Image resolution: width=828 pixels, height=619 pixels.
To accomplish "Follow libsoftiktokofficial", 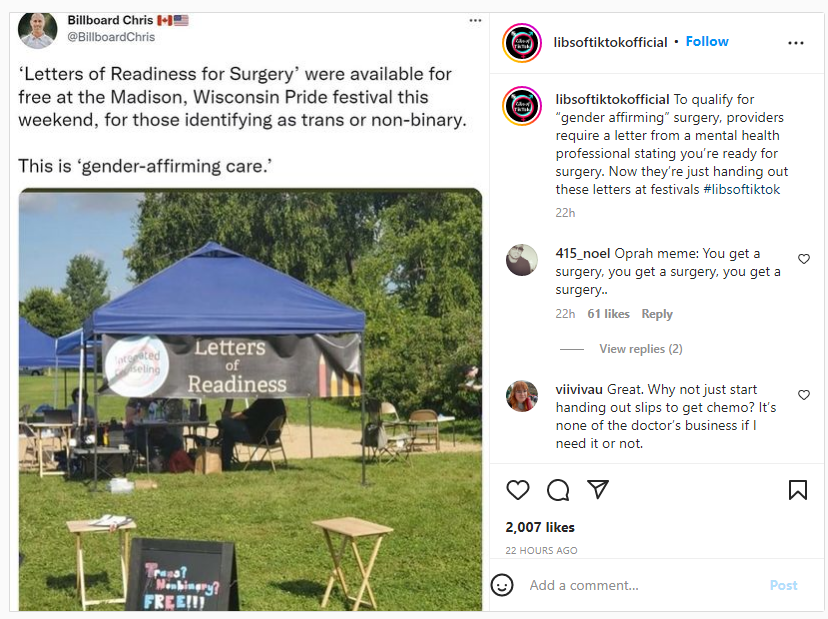I will tap(707, 42).
